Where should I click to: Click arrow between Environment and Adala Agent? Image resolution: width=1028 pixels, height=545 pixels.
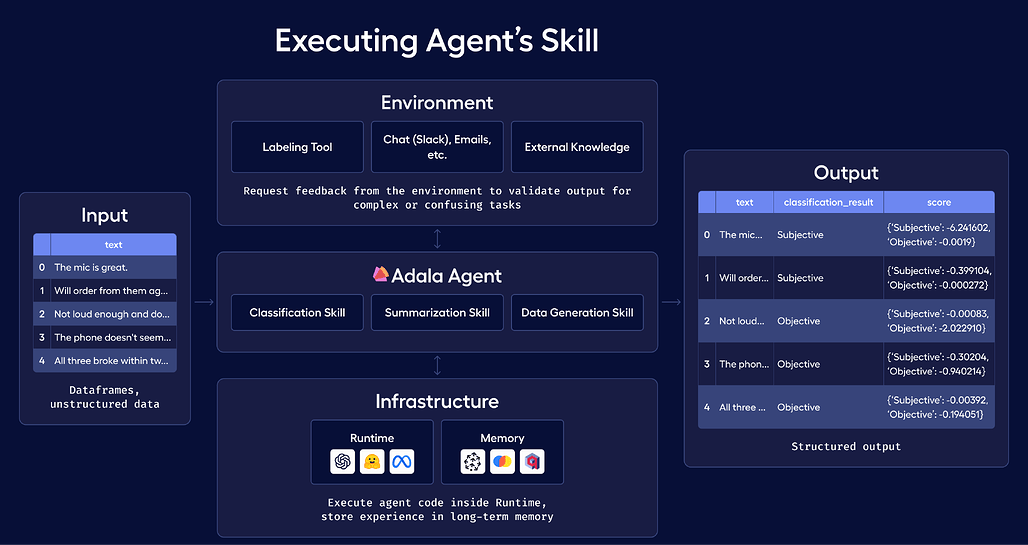click(x=437, y=239)
